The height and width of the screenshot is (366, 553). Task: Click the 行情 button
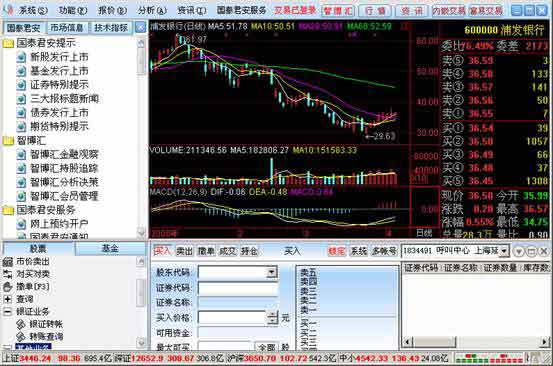(375, 11)
